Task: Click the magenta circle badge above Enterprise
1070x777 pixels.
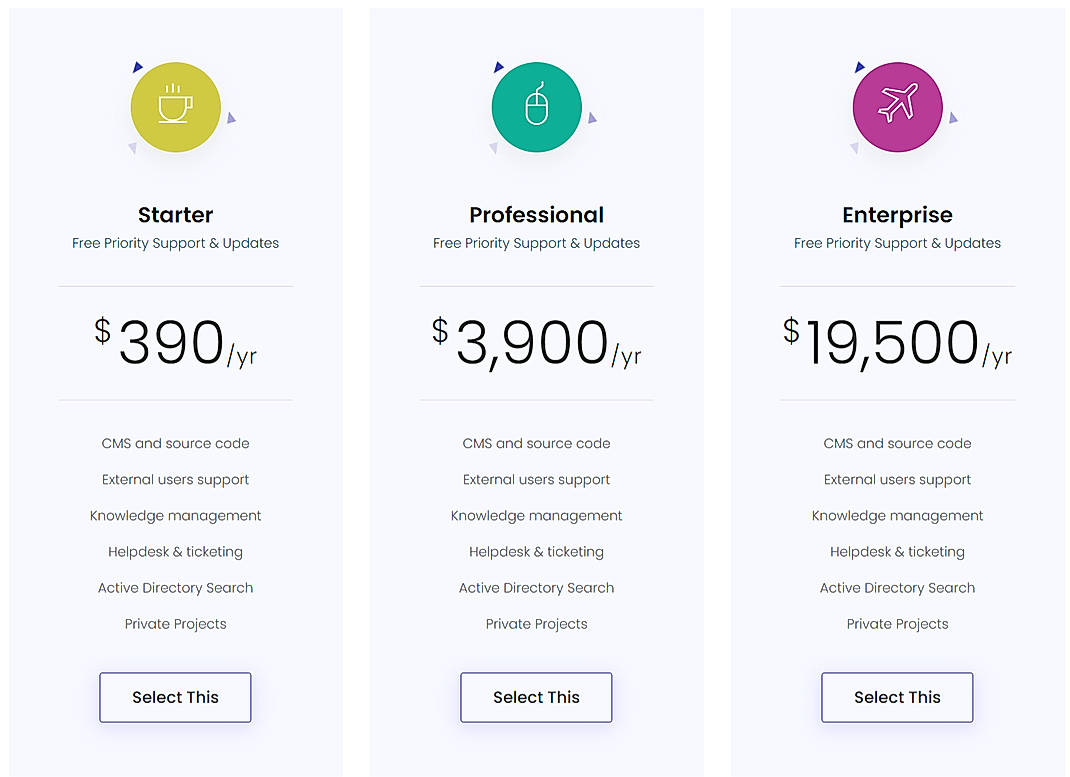Action: [x=897, y=107]
